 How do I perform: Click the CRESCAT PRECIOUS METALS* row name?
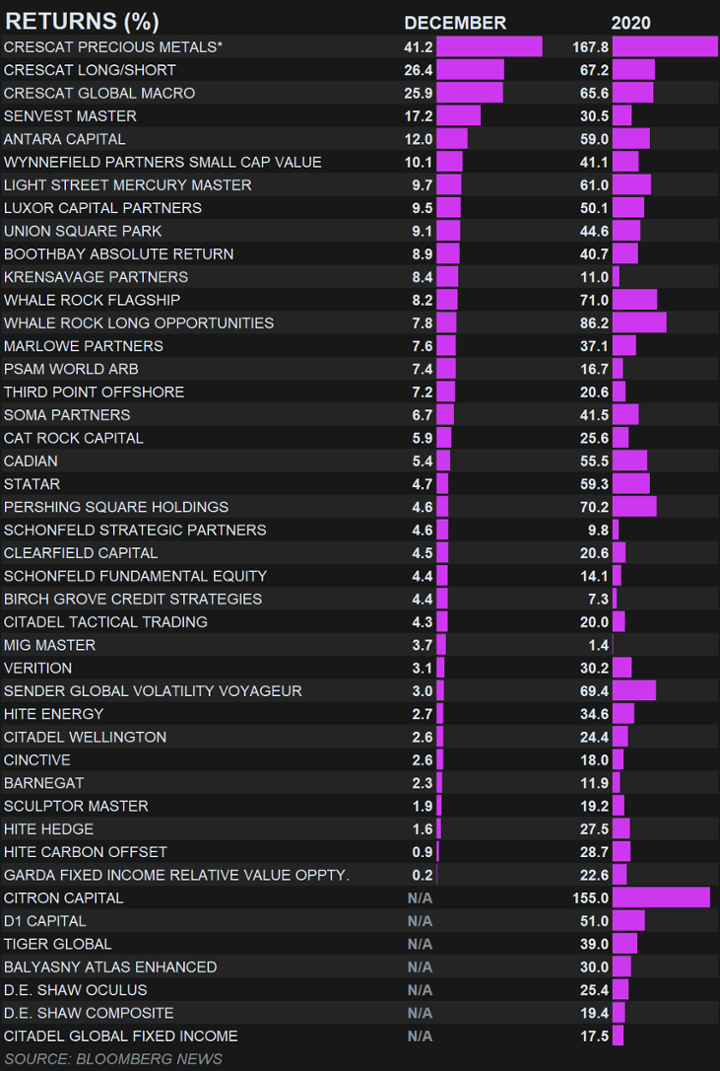[x=113, y=46]
